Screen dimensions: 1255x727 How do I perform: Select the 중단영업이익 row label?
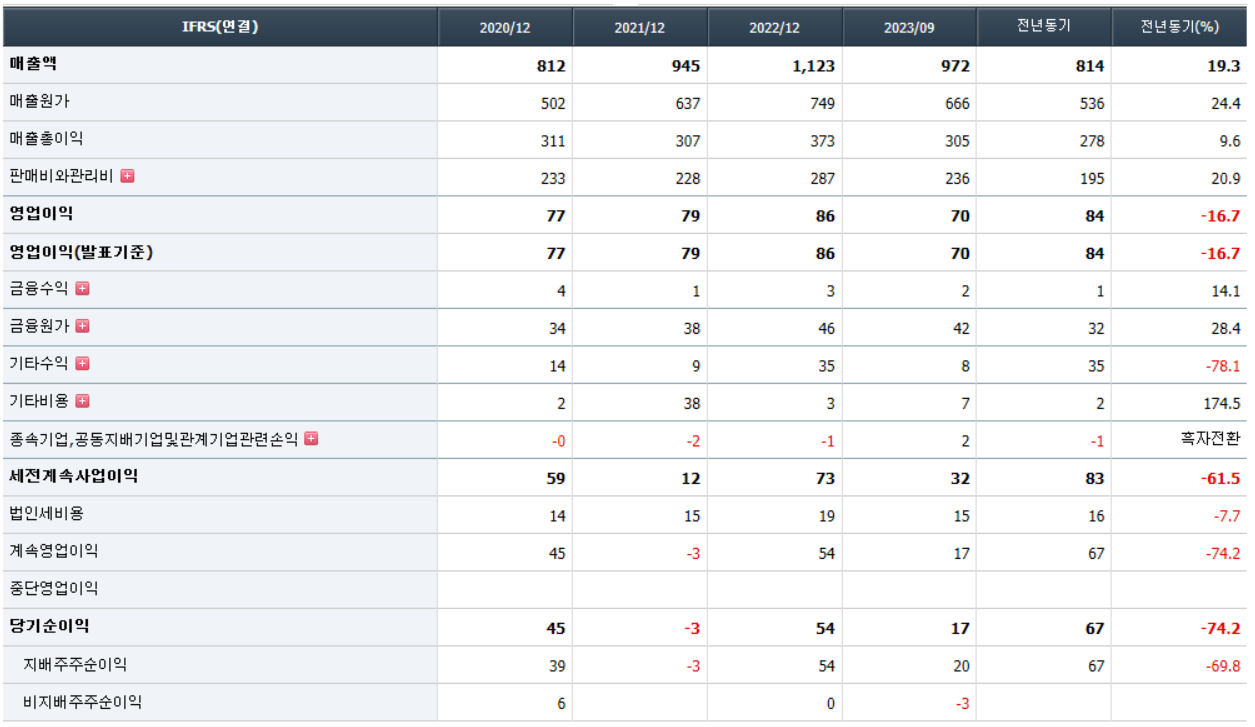click(x=54, y=589)
